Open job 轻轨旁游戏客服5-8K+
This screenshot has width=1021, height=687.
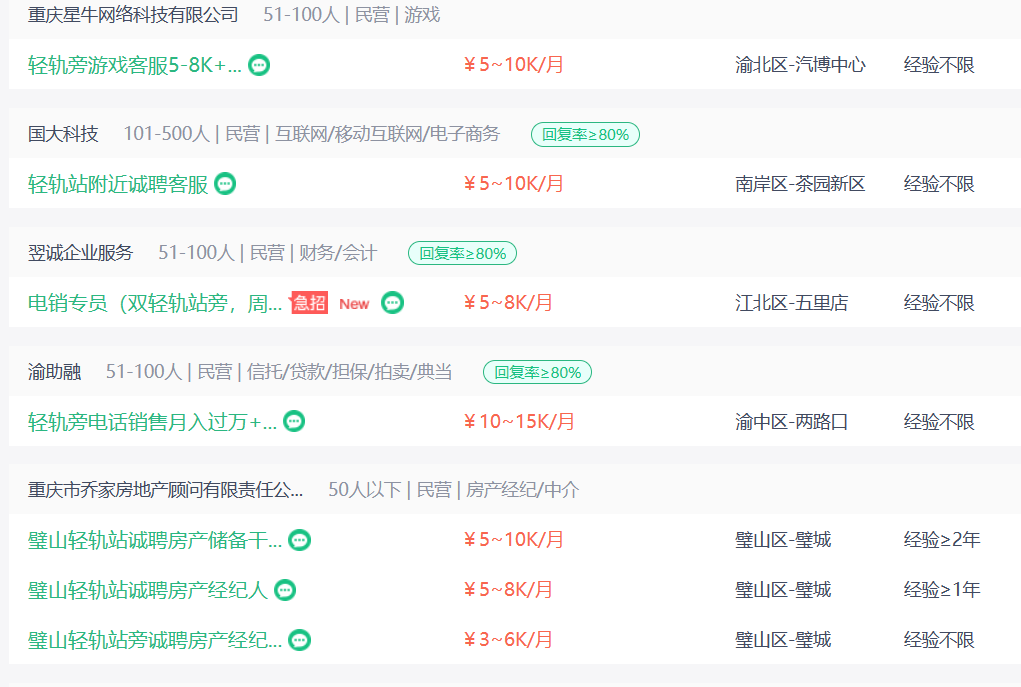tap(135, 65)
